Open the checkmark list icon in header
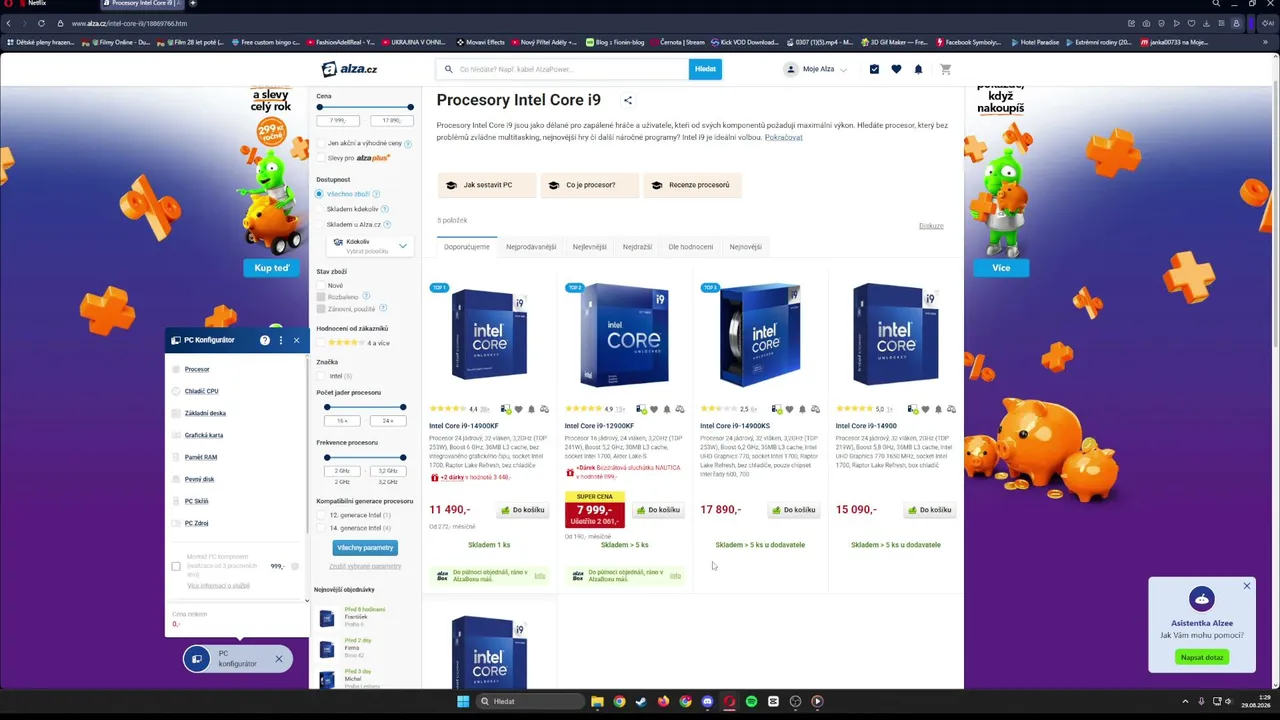 click(x=874, y=69)
